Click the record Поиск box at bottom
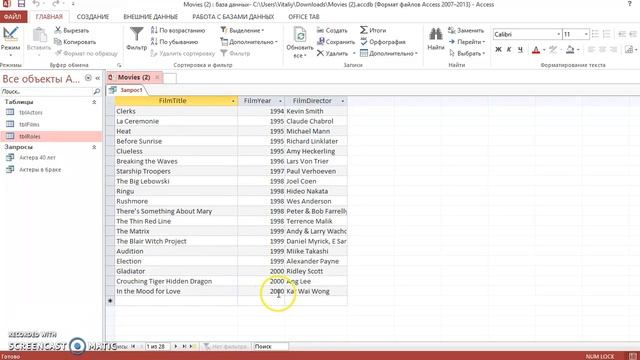This screenshot has width=640, height=360. [x=270, y=346]
